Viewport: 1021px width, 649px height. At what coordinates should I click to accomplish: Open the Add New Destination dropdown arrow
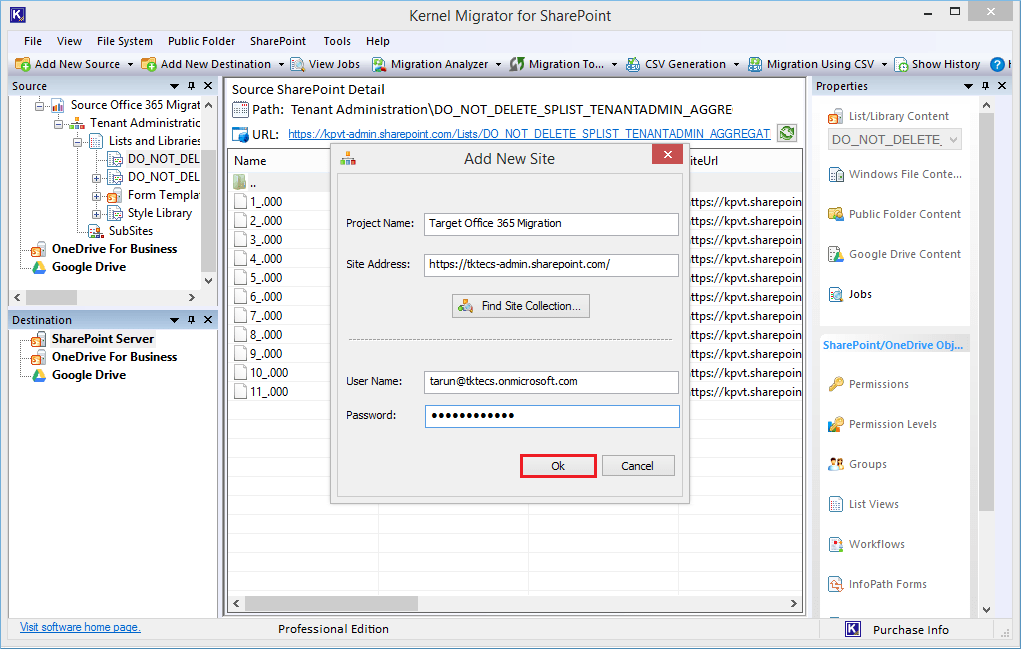[281, 64]
